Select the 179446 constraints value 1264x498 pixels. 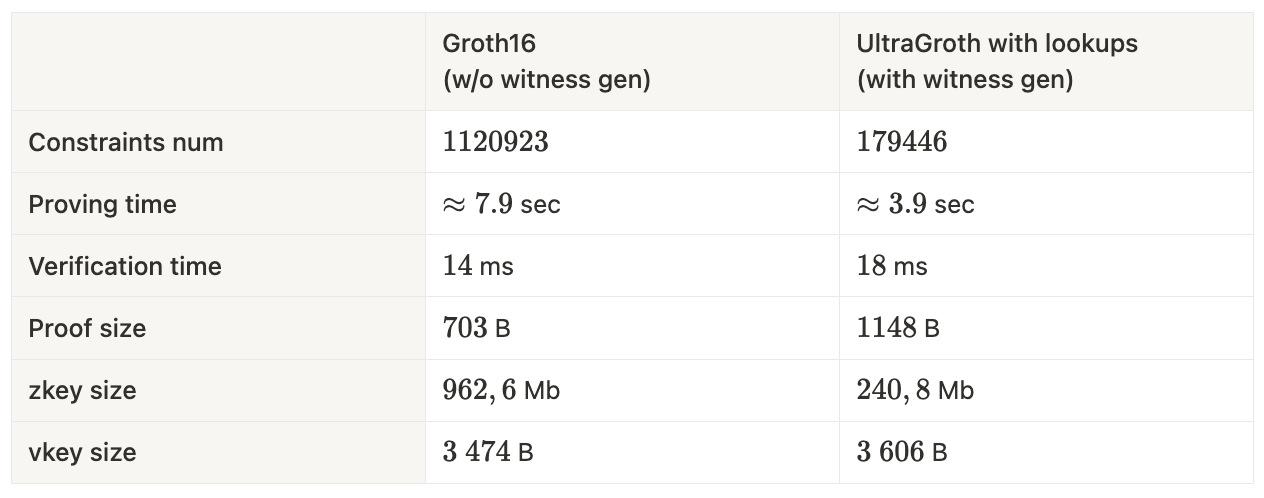point(902,142)
